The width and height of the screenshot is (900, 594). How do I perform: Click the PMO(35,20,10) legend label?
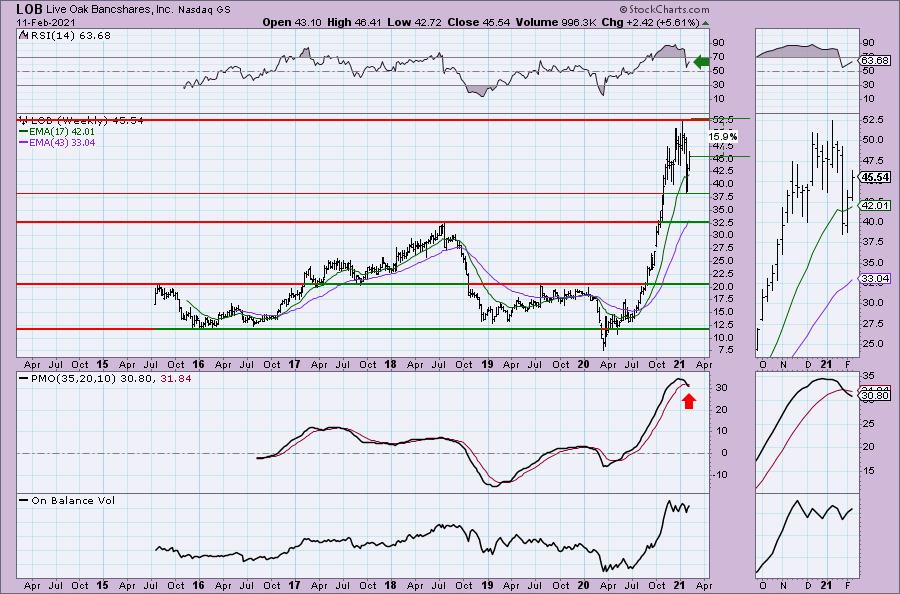coord(75,379)
